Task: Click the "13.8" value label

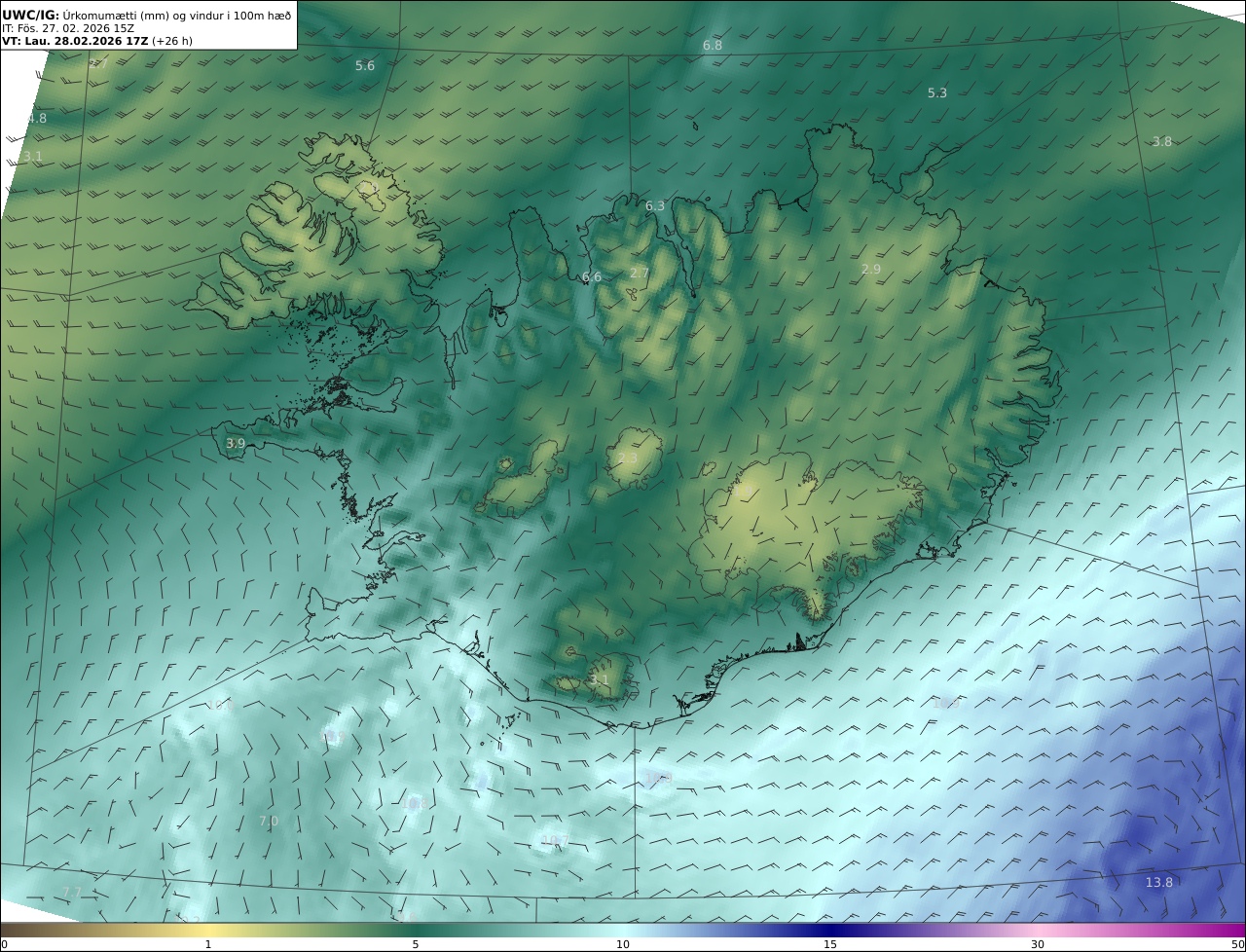Action: (x=1158, y=882)
